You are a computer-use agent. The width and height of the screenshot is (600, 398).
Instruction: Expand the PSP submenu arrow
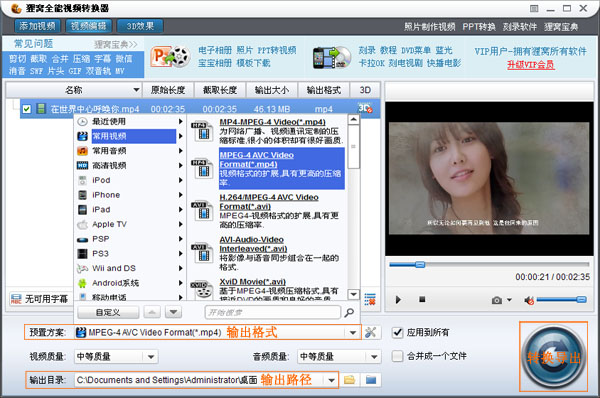(181, 239)
